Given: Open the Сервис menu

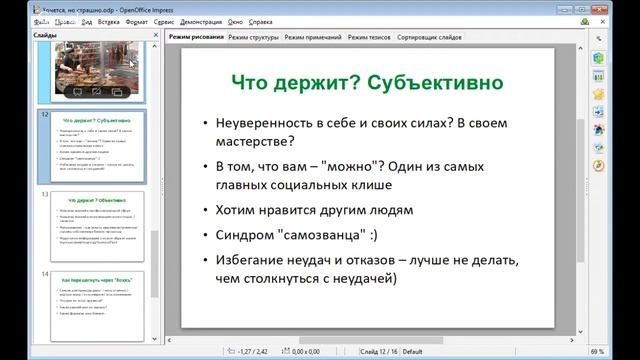Looking at the screenshot, I should click(x=164, y=22).
